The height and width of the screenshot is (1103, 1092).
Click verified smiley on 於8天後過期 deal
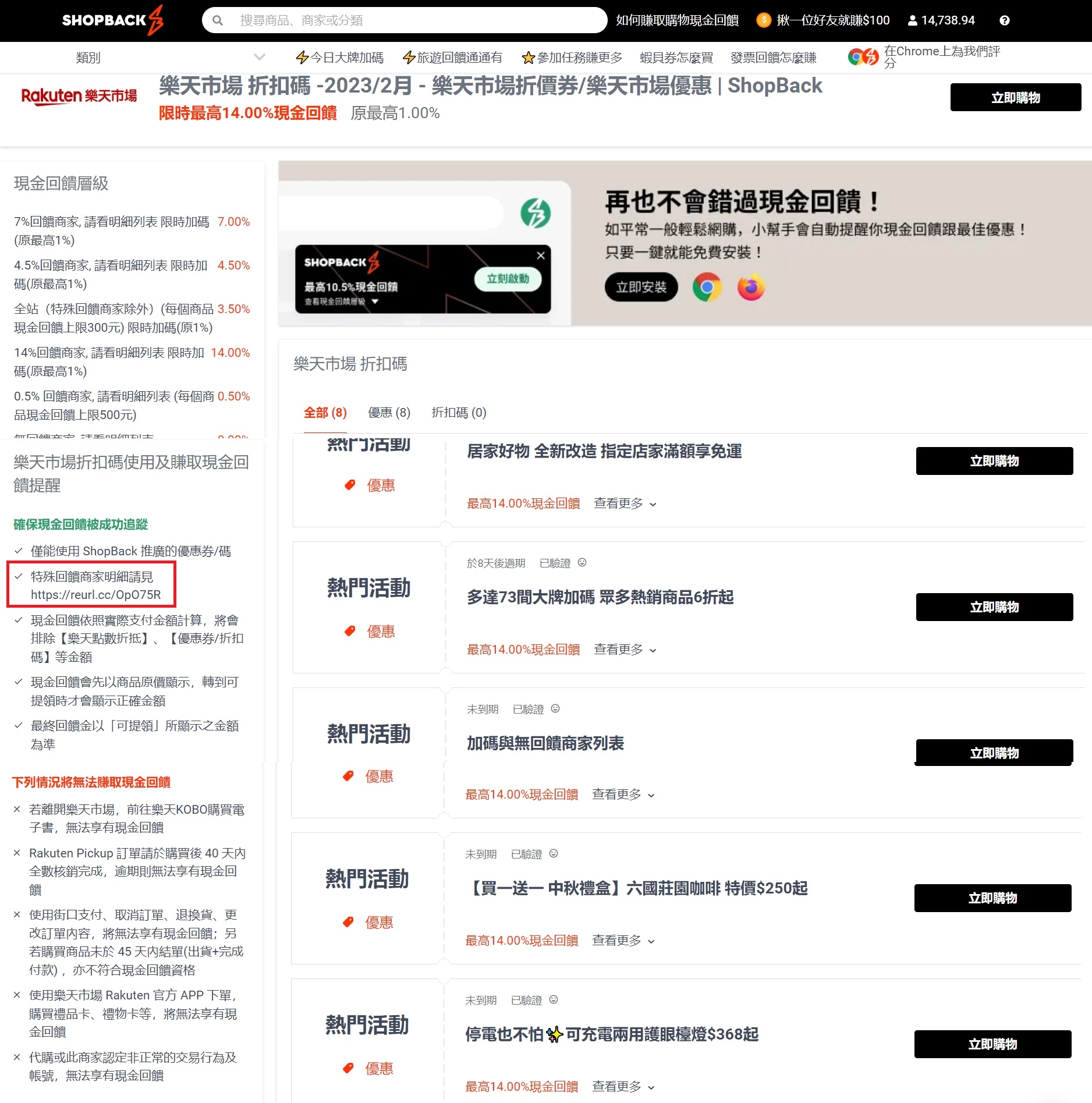tap(582, 562)
